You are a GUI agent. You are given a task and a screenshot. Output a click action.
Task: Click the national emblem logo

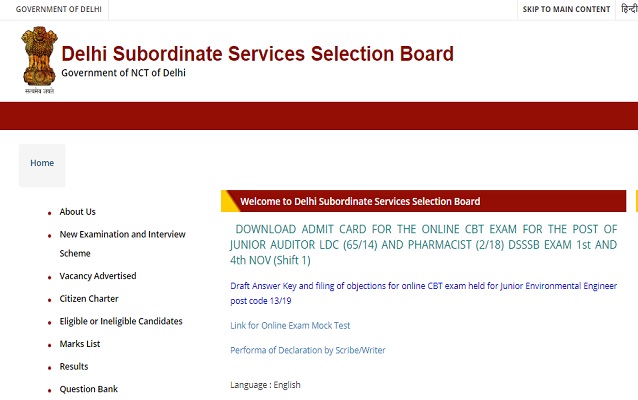tap(36, 60)
